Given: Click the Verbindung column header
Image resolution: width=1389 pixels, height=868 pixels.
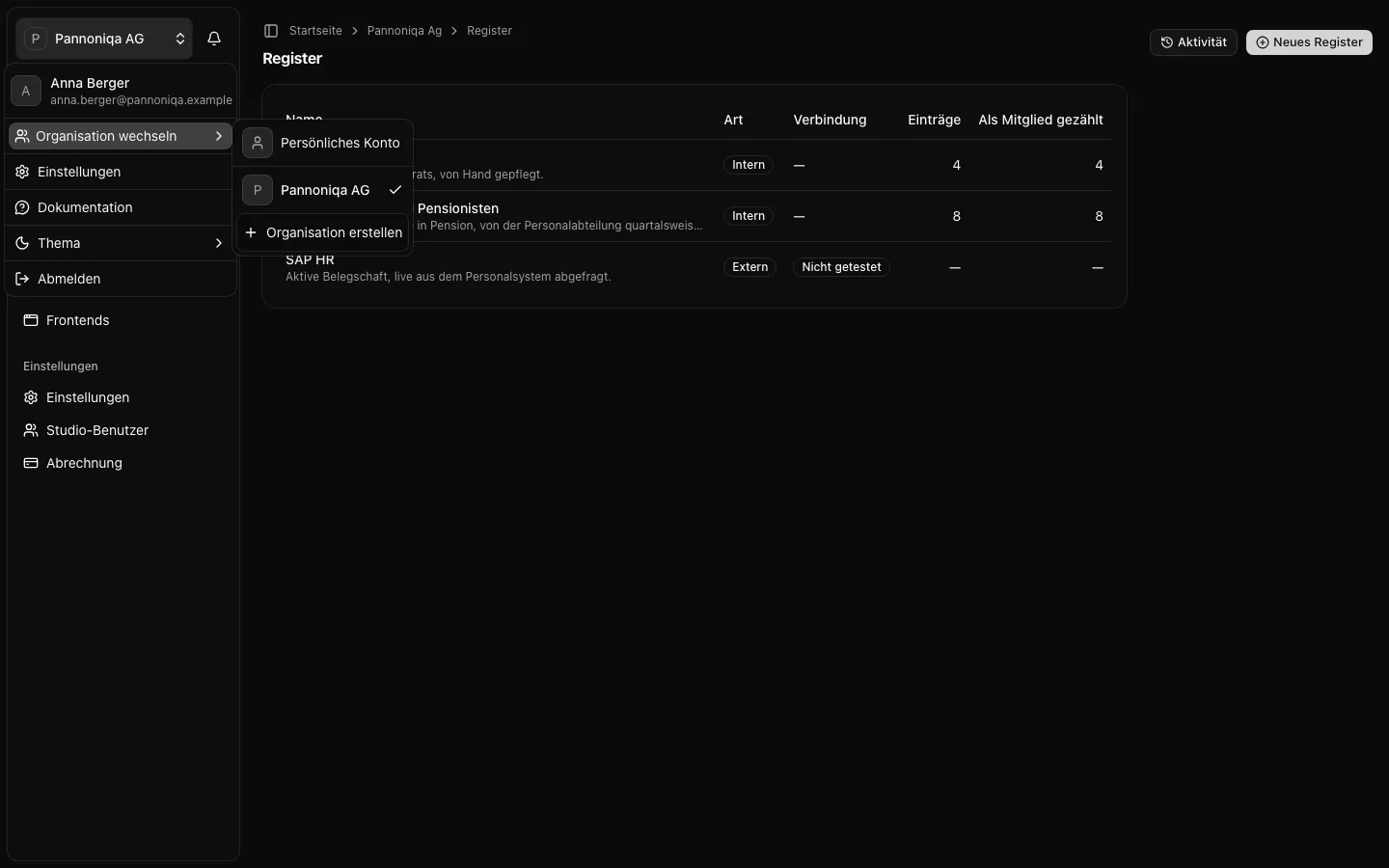Looking at the screenshot, I should click(830, 120).
